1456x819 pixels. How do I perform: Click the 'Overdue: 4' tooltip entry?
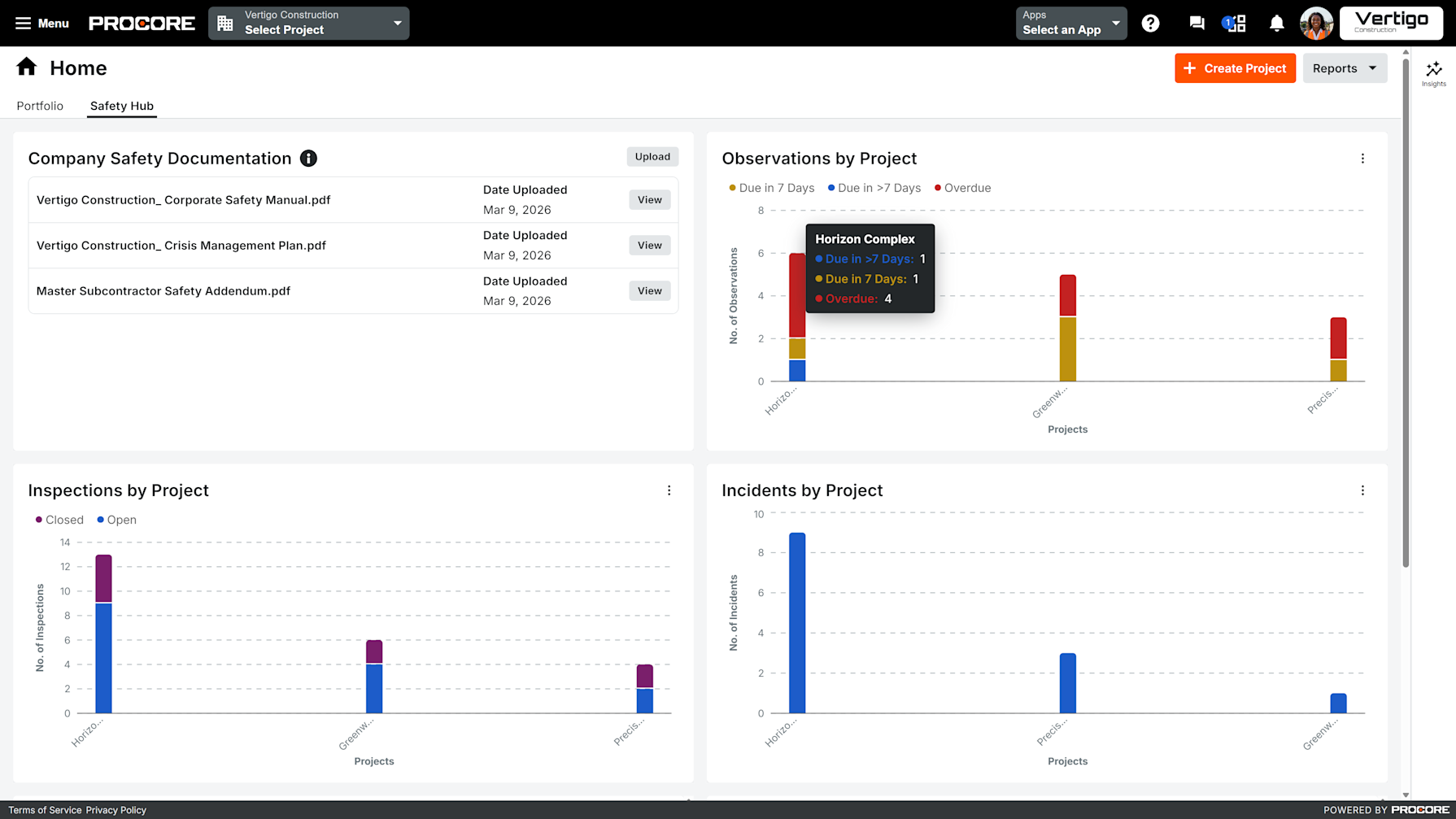[x=853, y=298]
